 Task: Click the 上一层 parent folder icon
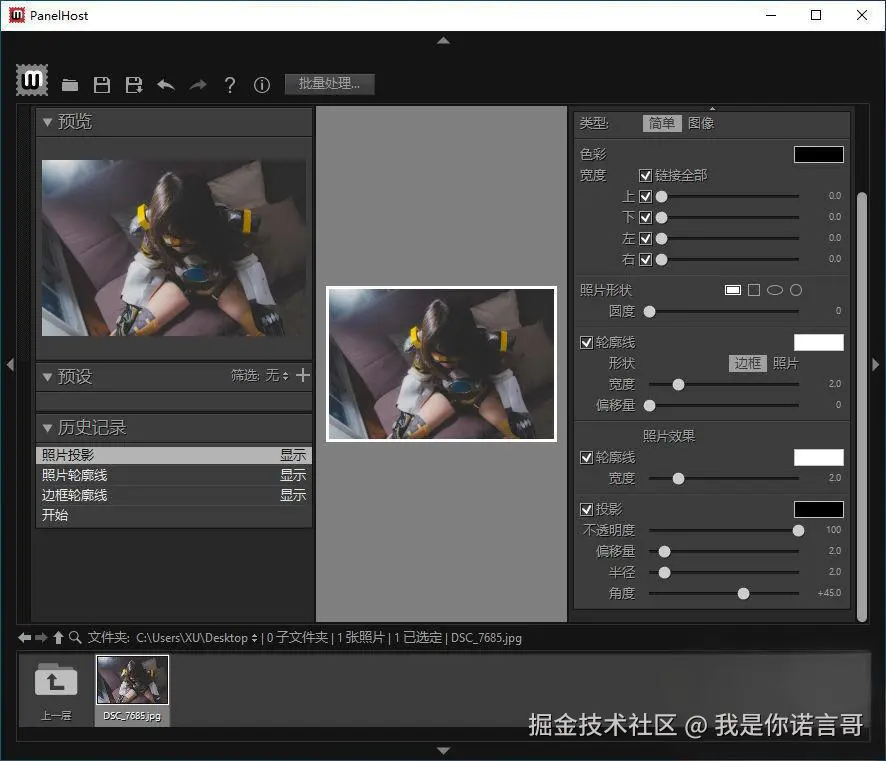(x=56, y=682)
